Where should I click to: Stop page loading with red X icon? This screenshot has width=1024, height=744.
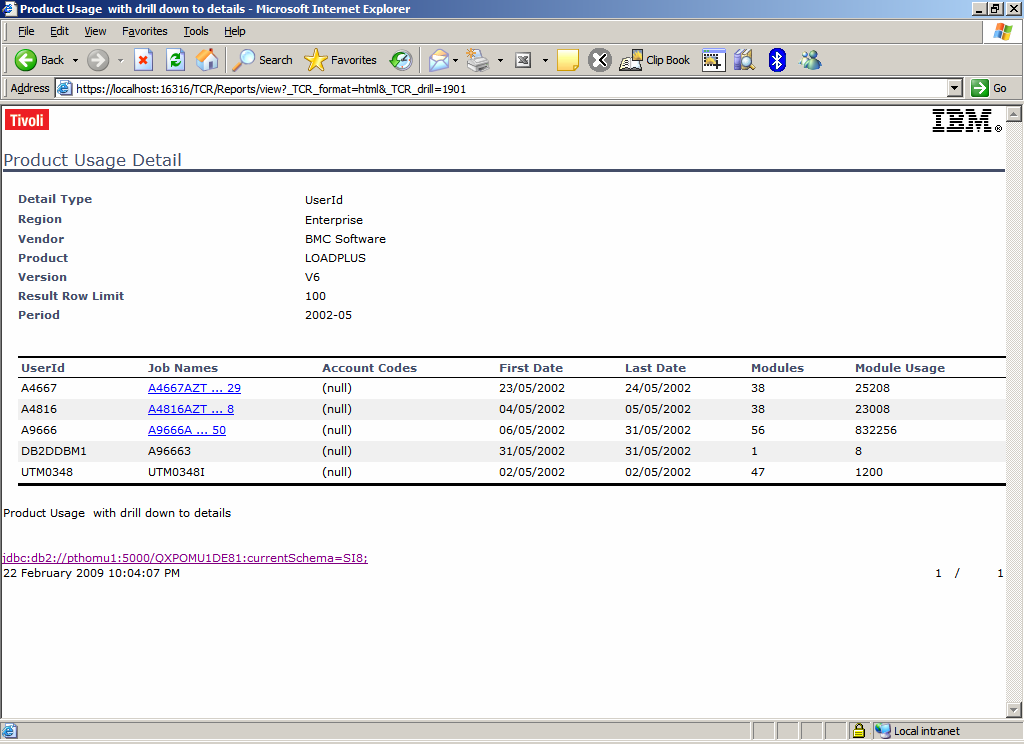143,60
